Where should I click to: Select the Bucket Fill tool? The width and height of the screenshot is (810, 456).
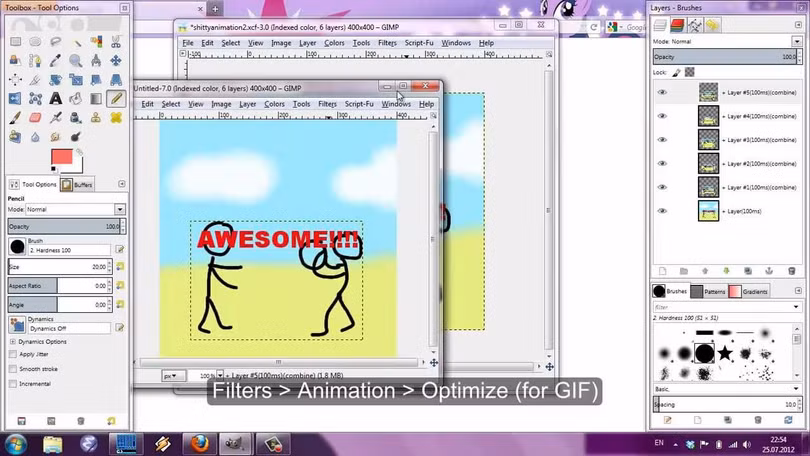pyautogui.click(x=75, y=98)
